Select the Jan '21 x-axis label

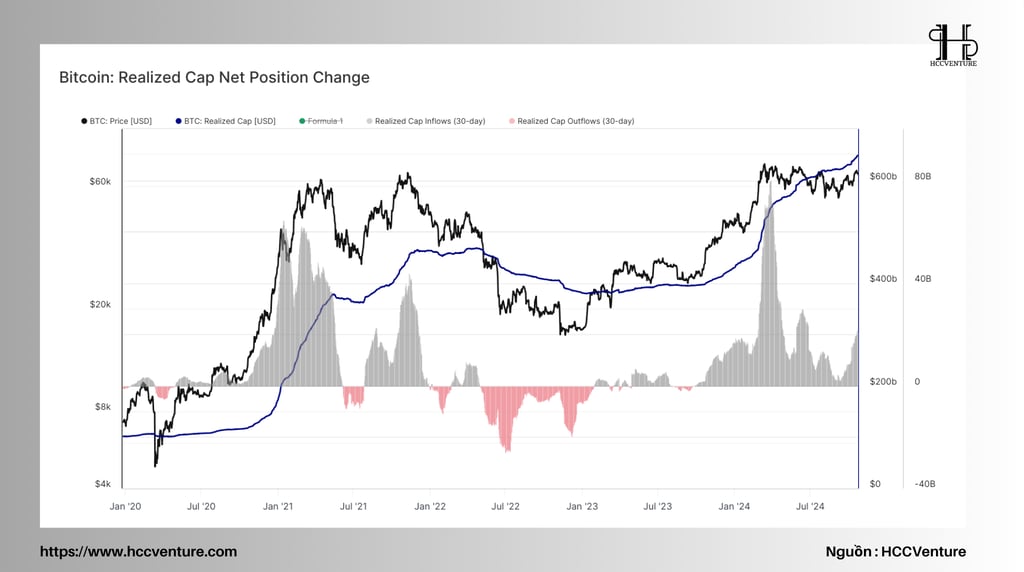[278, 506]
